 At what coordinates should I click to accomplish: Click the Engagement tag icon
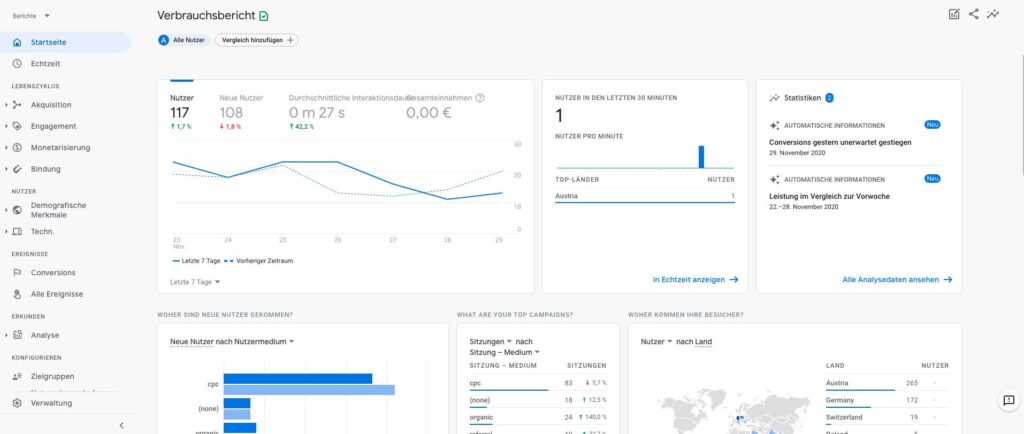pyautogui.click(x=17, y=127)
